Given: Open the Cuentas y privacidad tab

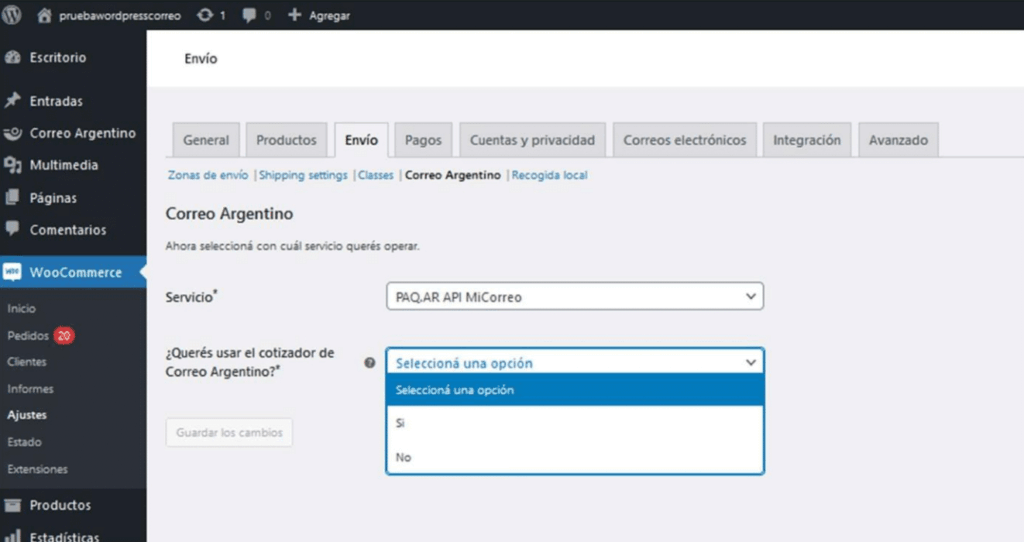Looking at the screenshot, I should [x=532, y=140].
